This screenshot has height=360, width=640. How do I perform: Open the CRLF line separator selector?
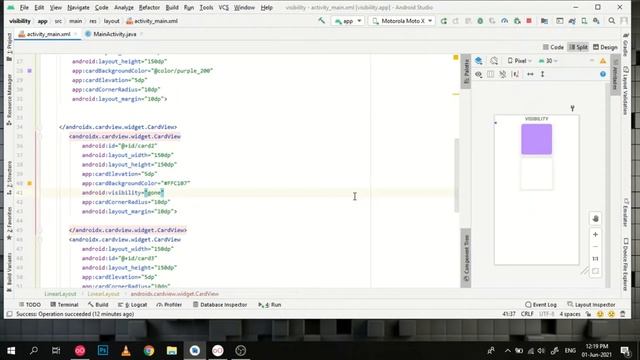pos(527,314)
